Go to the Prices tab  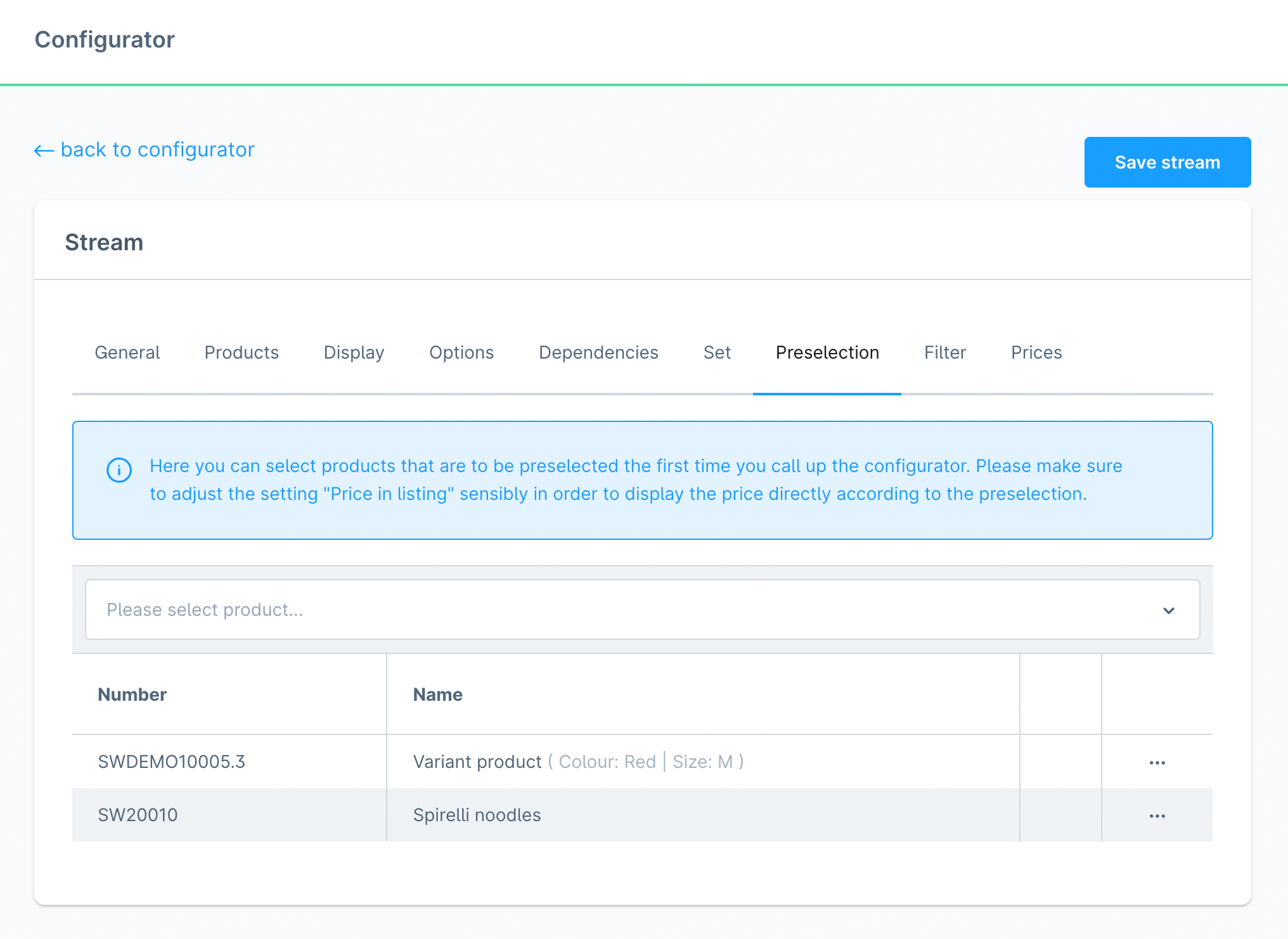pyautogui.click(x=1036, y=352)
